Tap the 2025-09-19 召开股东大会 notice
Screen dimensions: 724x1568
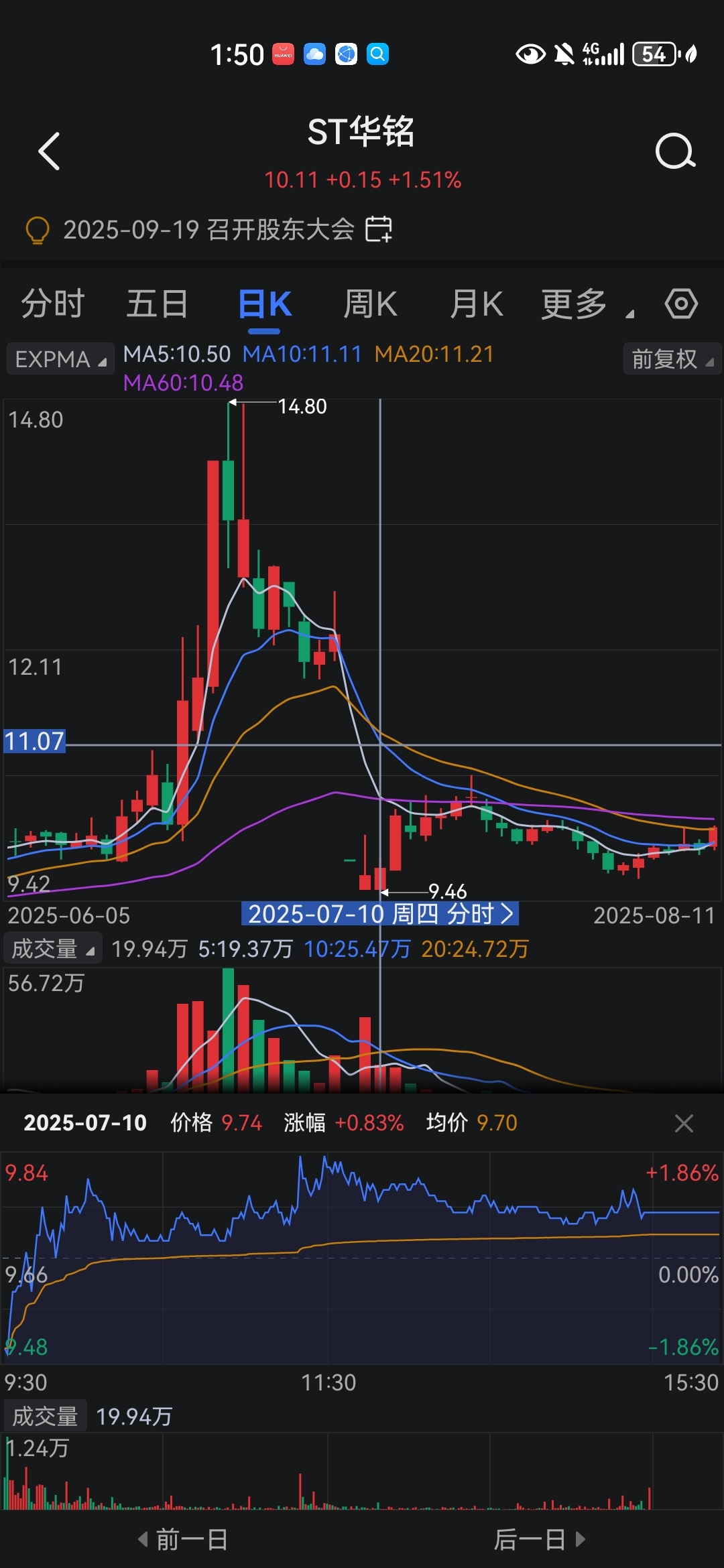[208, 230]
